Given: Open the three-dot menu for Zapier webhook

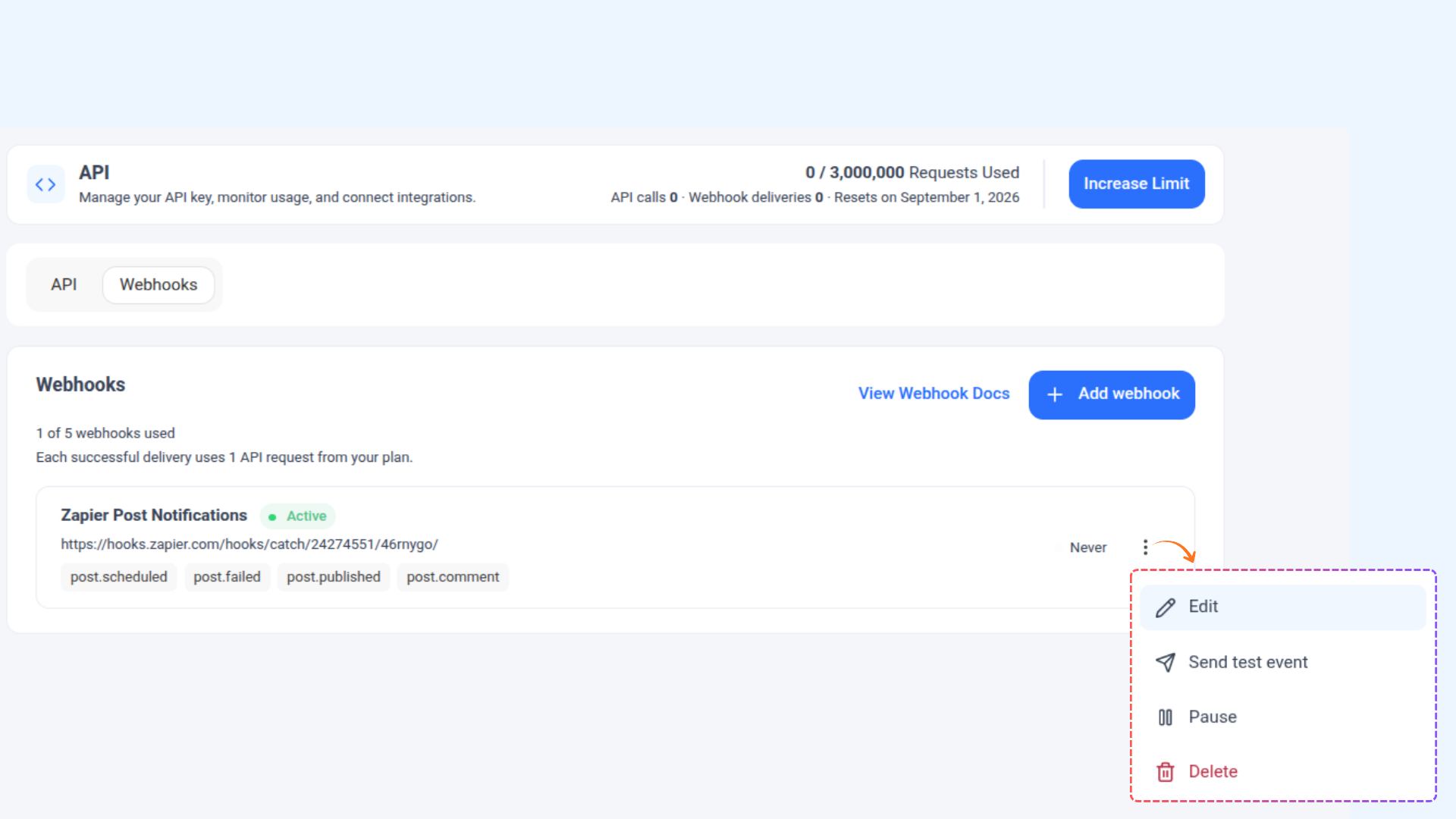Looking at the screenshot, I should (x=1145, y=547).
